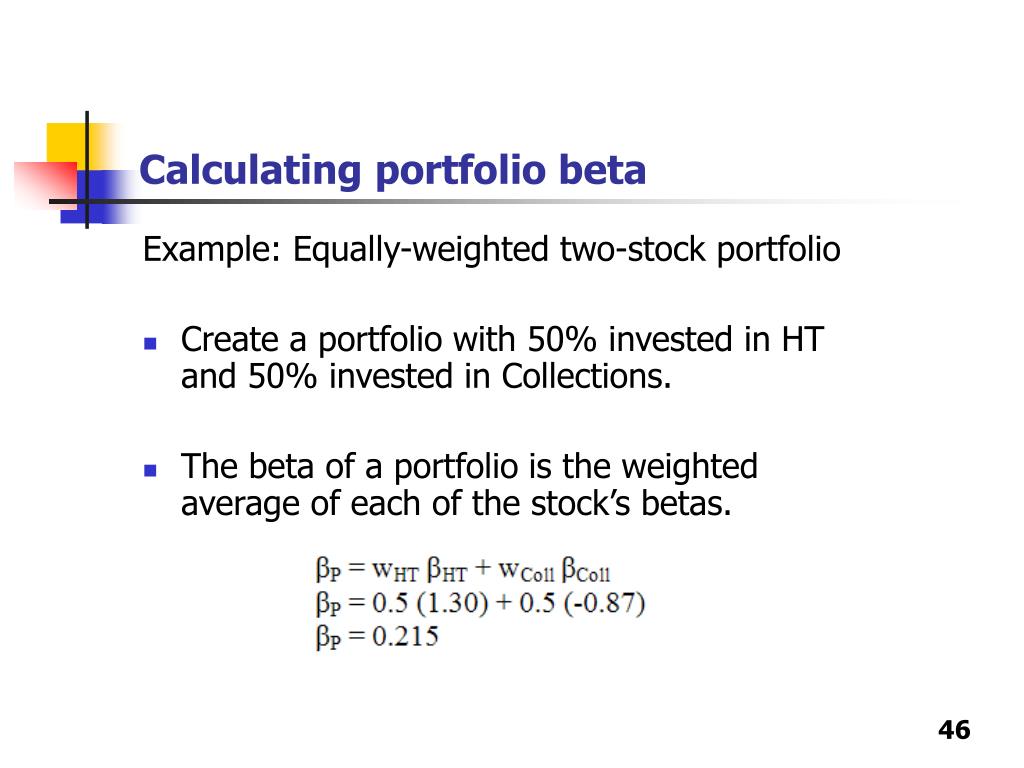Image resolution: width=1024 pixels, height=768 pixels.
Task: Click the second blue bullet marker
Action: pyautogui.click(x=150, y=470)
